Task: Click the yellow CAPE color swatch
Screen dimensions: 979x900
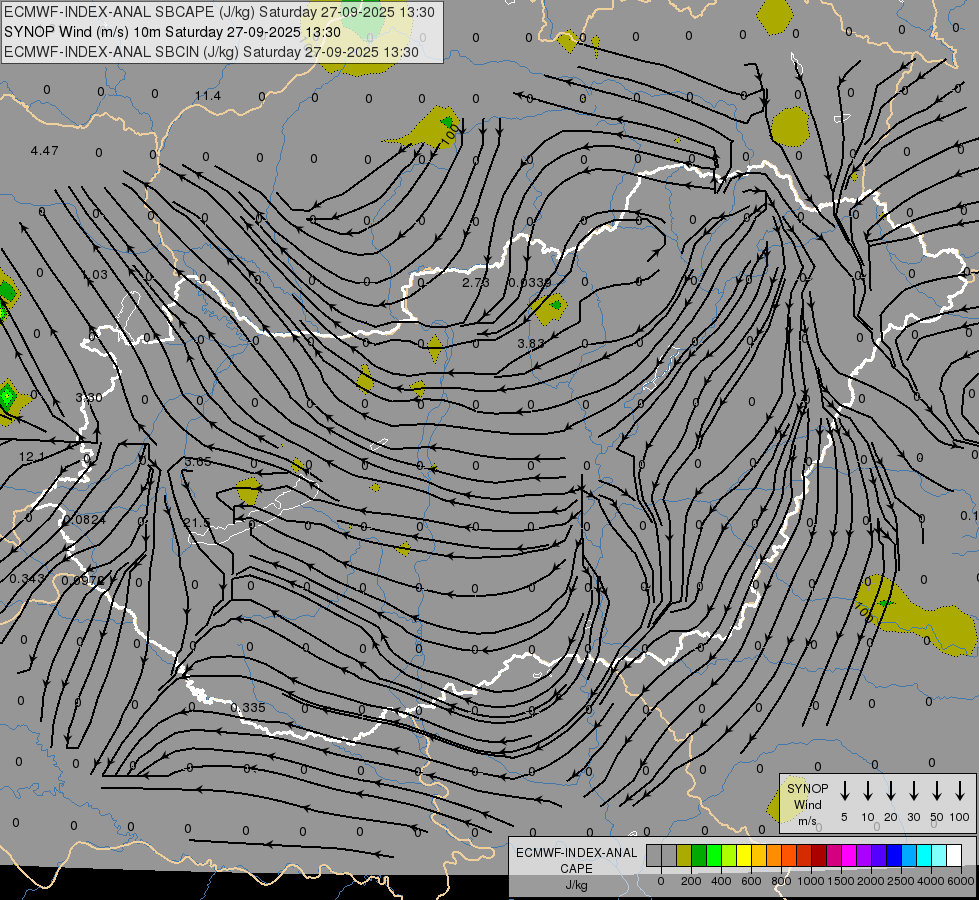Action: pyautogui.click(x=744, y=855)
